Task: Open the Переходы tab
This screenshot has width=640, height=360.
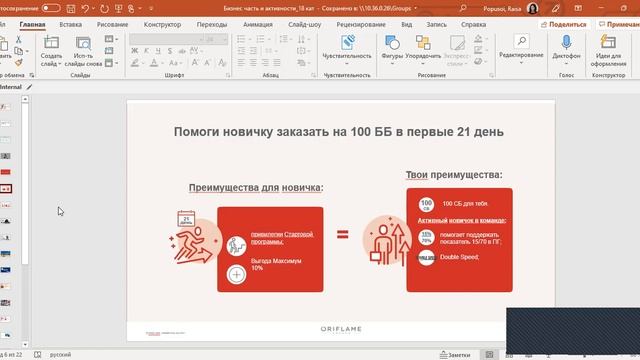Action: (211, 24)
